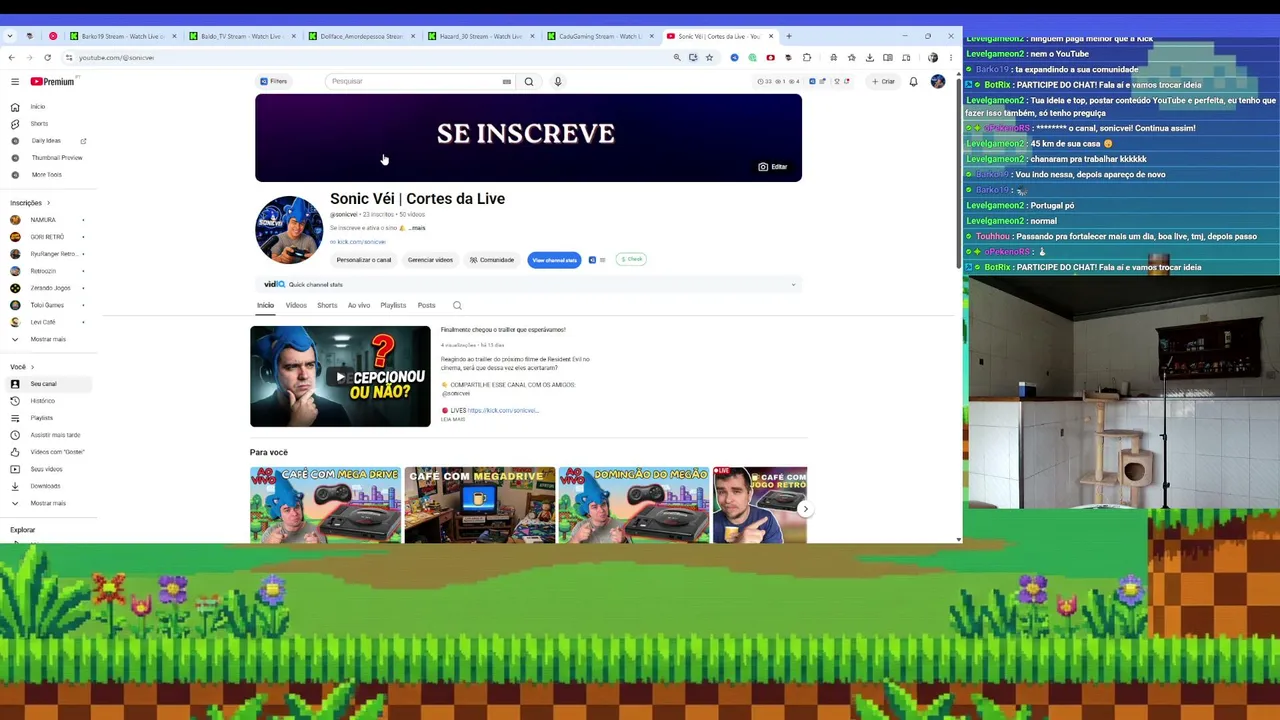The image size is (1280, 720).
Task: Click the YouTube Premium logo
Action: coord(52,81)
